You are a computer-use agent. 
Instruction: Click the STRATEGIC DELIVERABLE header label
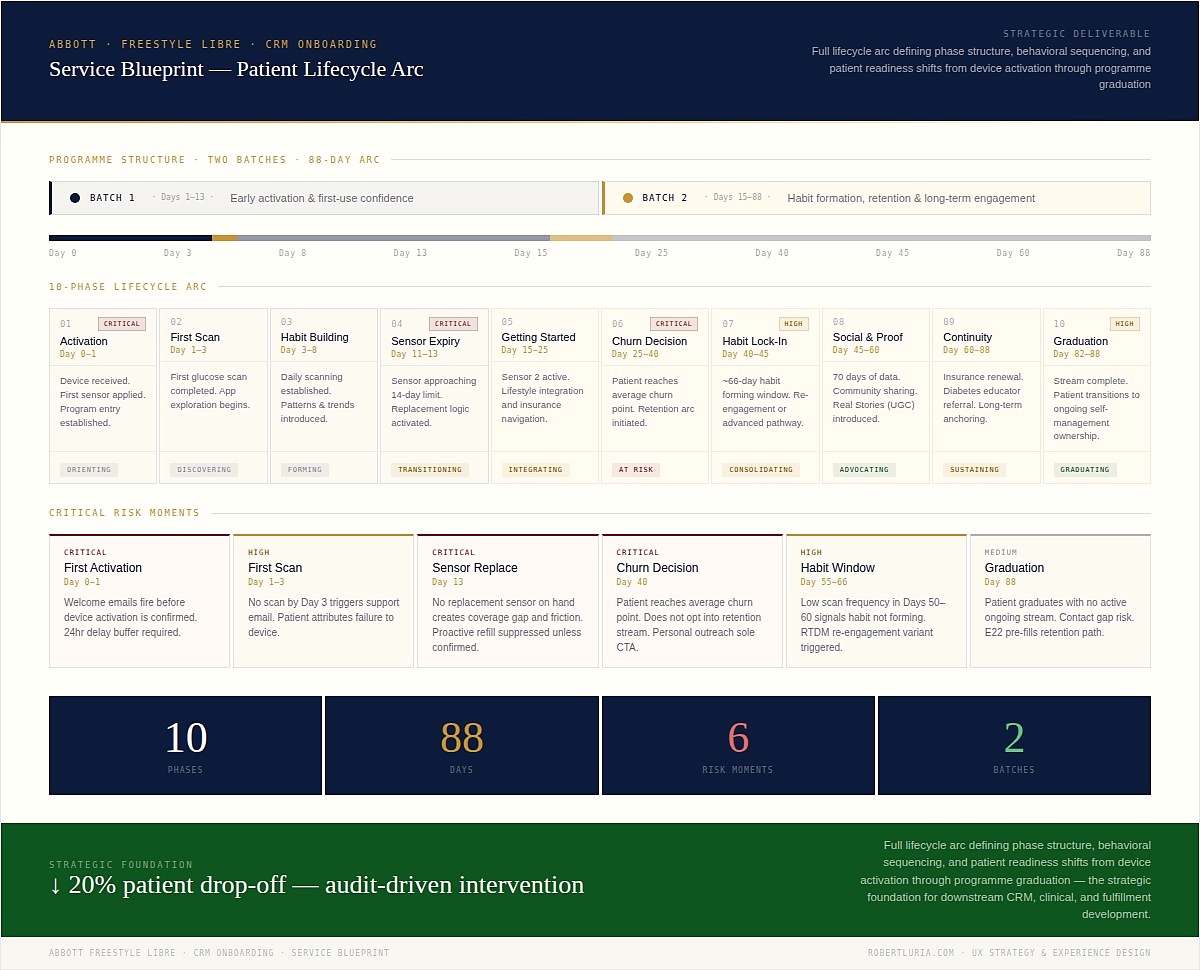click(x=1076, y=33)
